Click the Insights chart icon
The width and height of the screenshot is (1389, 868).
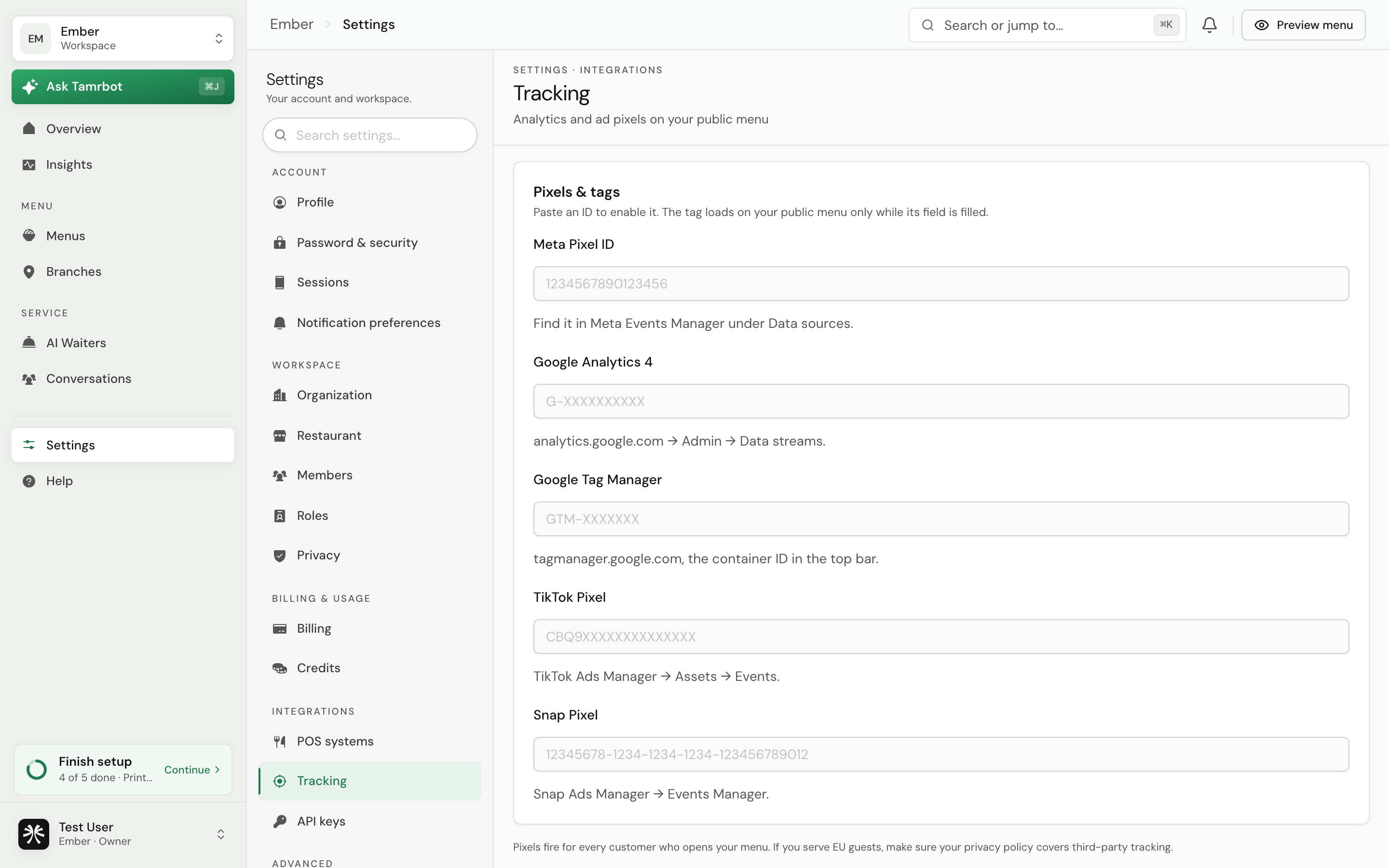point(29,165)
